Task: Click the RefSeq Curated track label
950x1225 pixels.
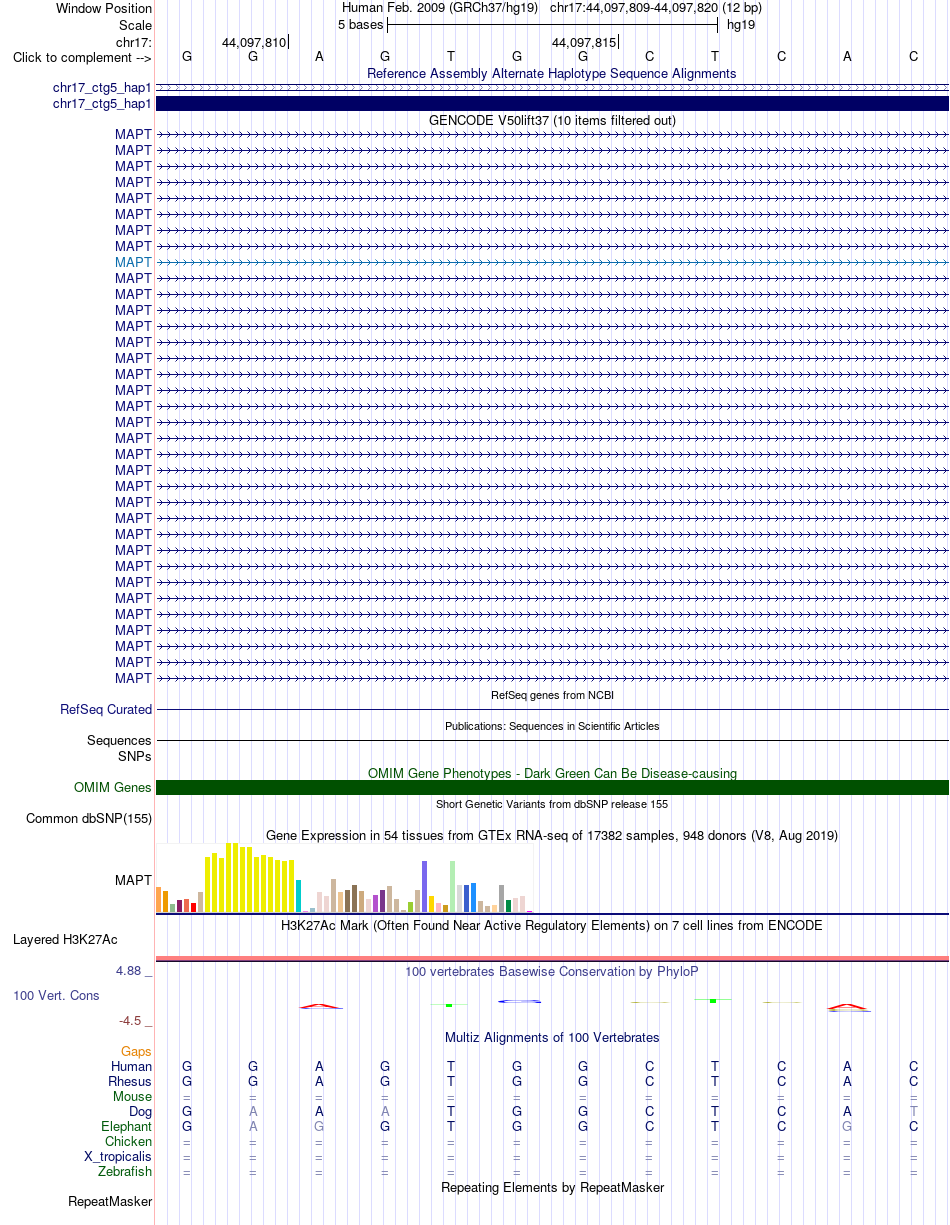Action: tap(106, 709)
